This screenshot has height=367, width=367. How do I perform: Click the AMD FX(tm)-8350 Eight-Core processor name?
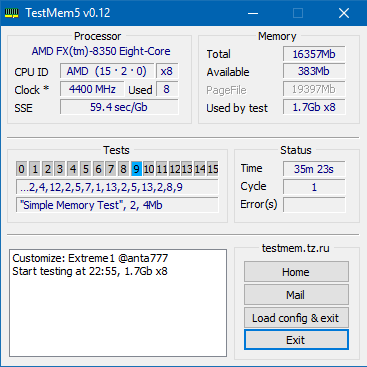101,51
